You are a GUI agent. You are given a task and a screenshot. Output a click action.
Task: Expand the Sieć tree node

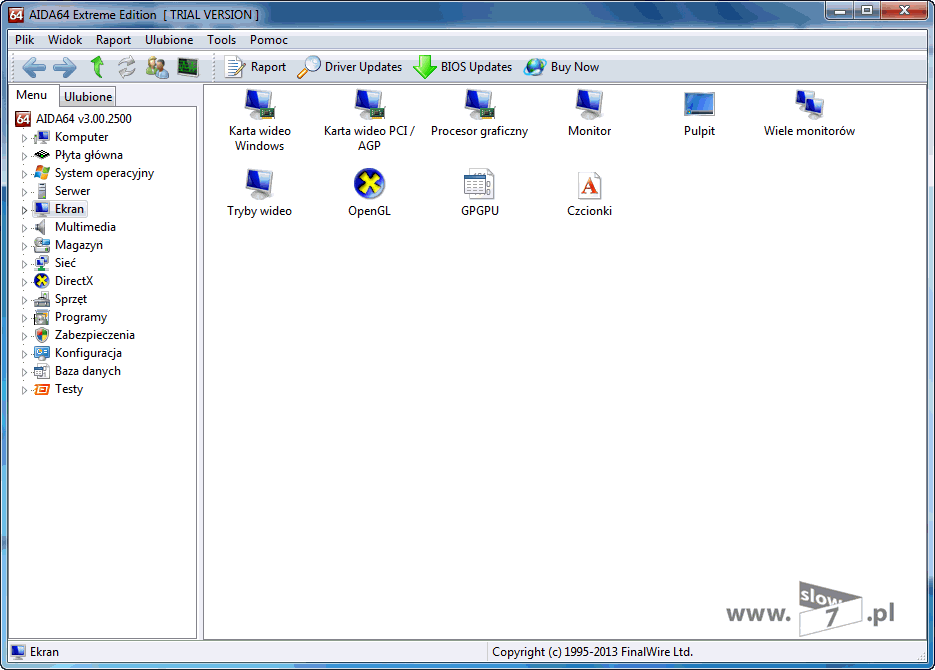(x=24, y=263)
